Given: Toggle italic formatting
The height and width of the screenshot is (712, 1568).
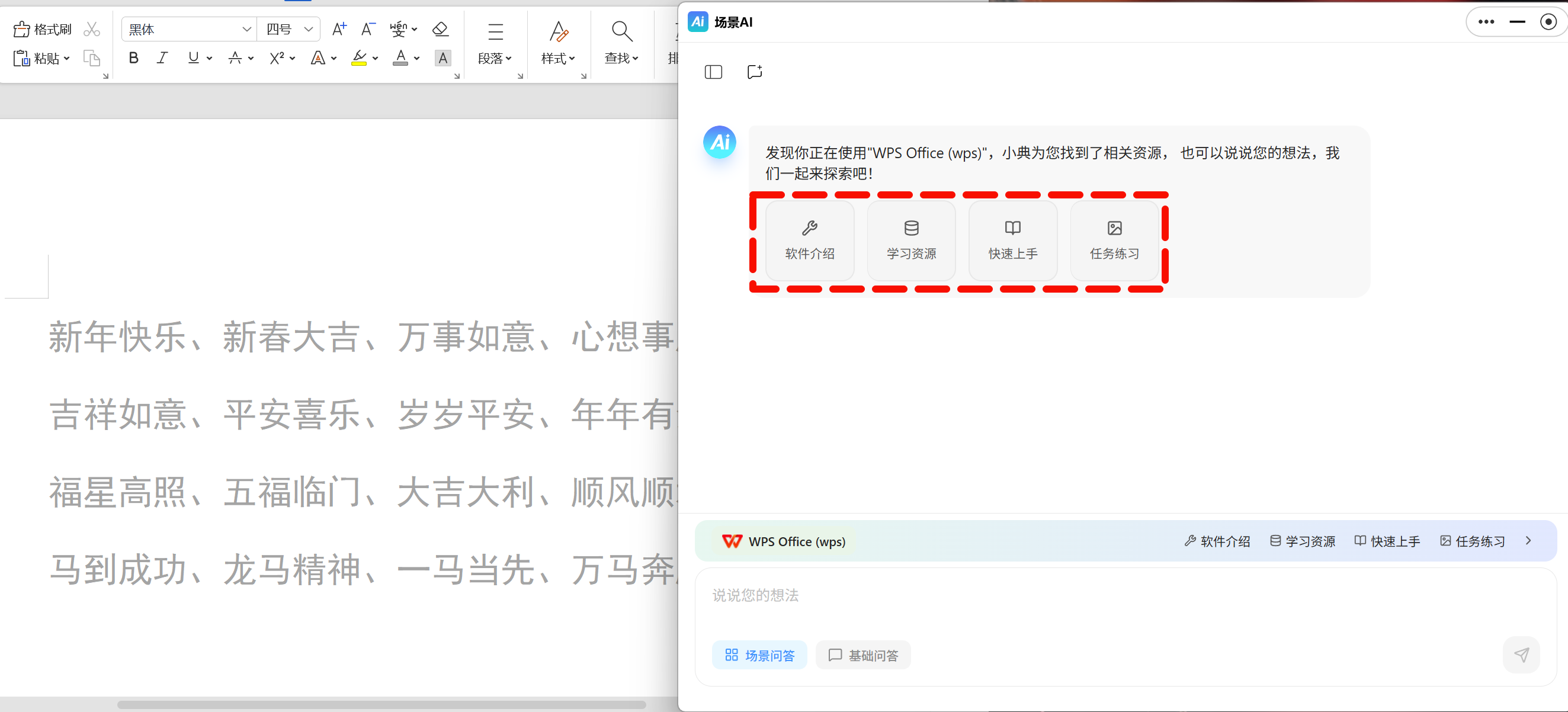Looking at the screenshot, I should (x=162, y=59).
